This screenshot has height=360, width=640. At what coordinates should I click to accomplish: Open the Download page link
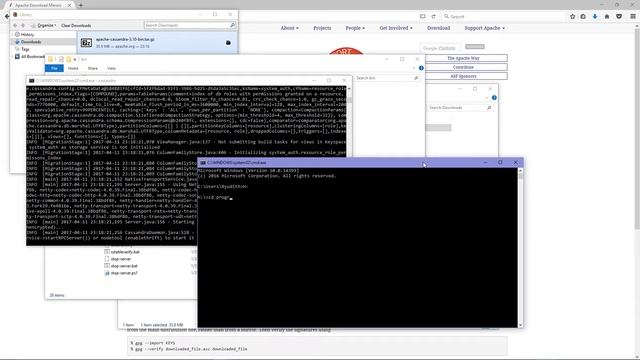coord(438,28)
